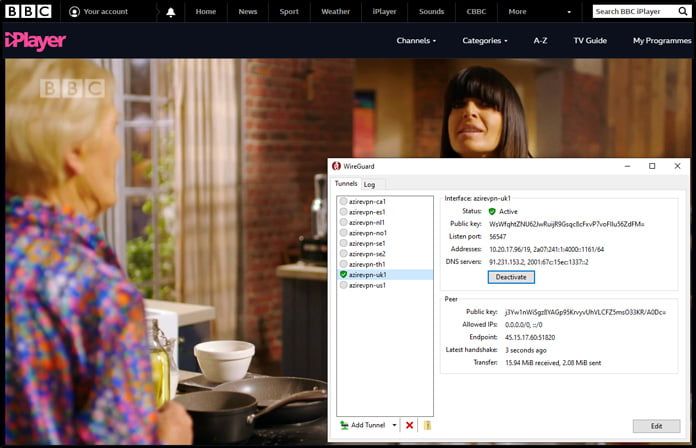696x448 pixels.
Task: Click the Transfer received/sent value
Action: (553, 363)
